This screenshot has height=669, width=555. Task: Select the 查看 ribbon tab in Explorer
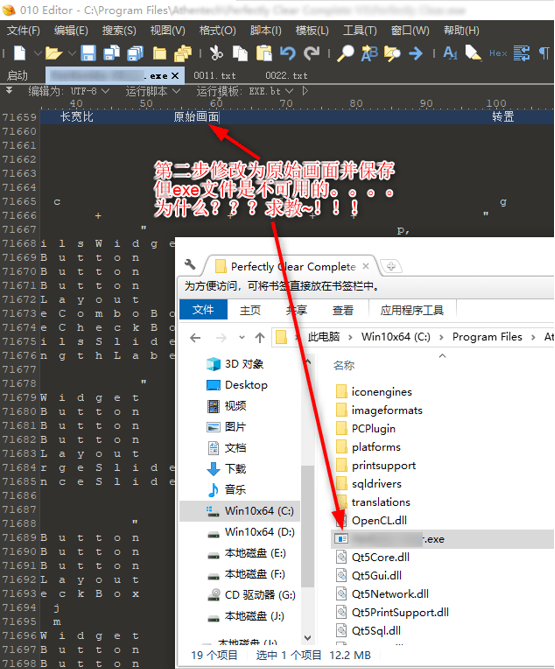343,310
